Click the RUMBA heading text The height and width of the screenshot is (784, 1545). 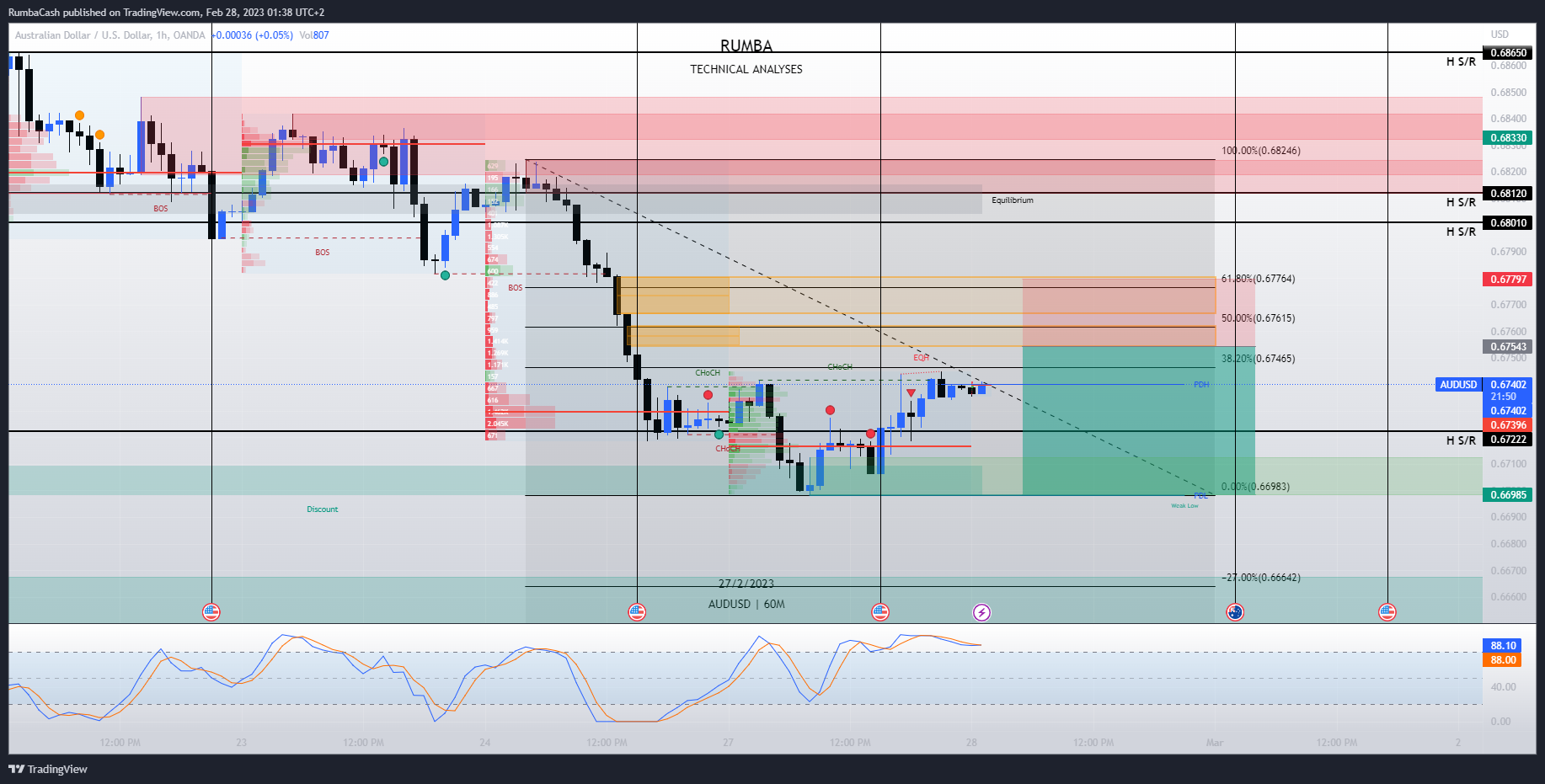[x=746, y=45]
